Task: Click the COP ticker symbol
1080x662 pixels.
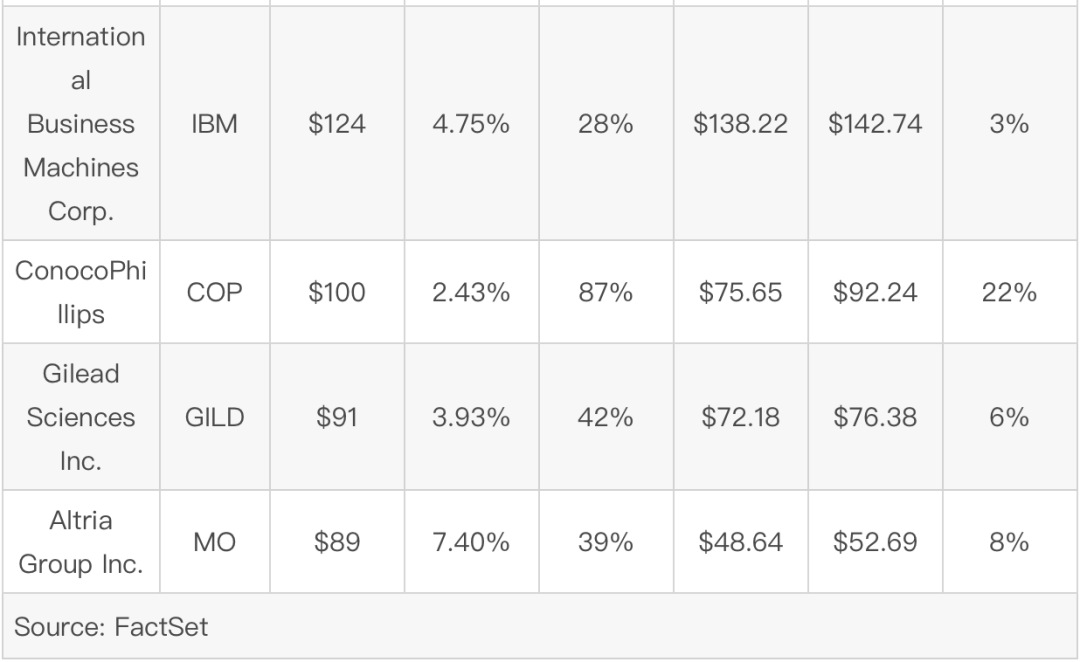Action: pyautogui.click(x=214, y=293)
